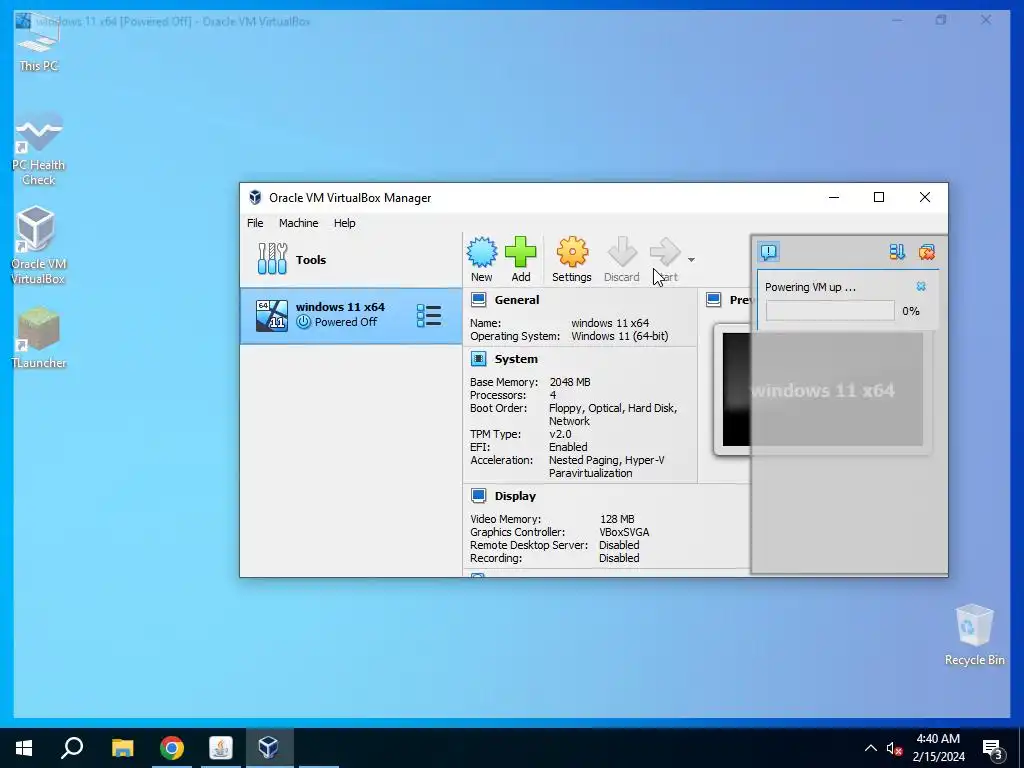Image resolution: width=1024 pixels, height=768 pixels.
Task: Cancel the Powering VM up progress
Action: click(921, 287)
